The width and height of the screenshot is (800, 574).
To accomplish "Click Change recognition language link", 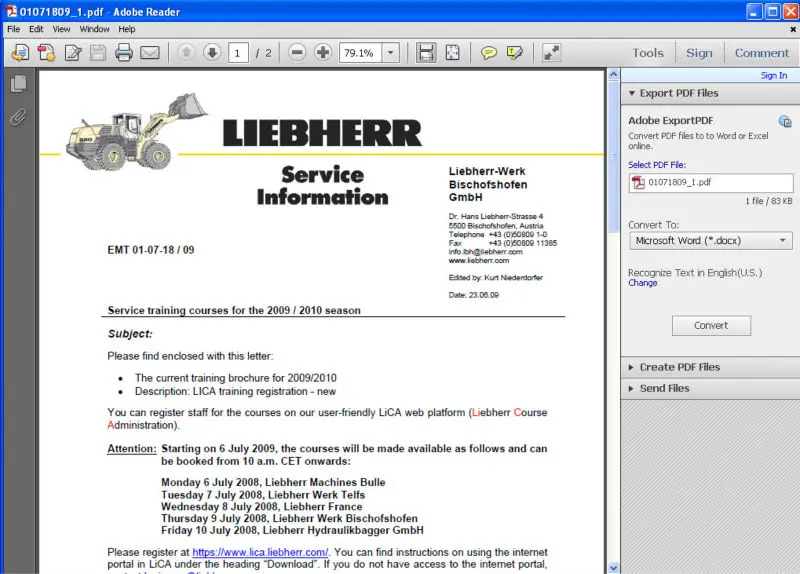I will tap(642, 283).
